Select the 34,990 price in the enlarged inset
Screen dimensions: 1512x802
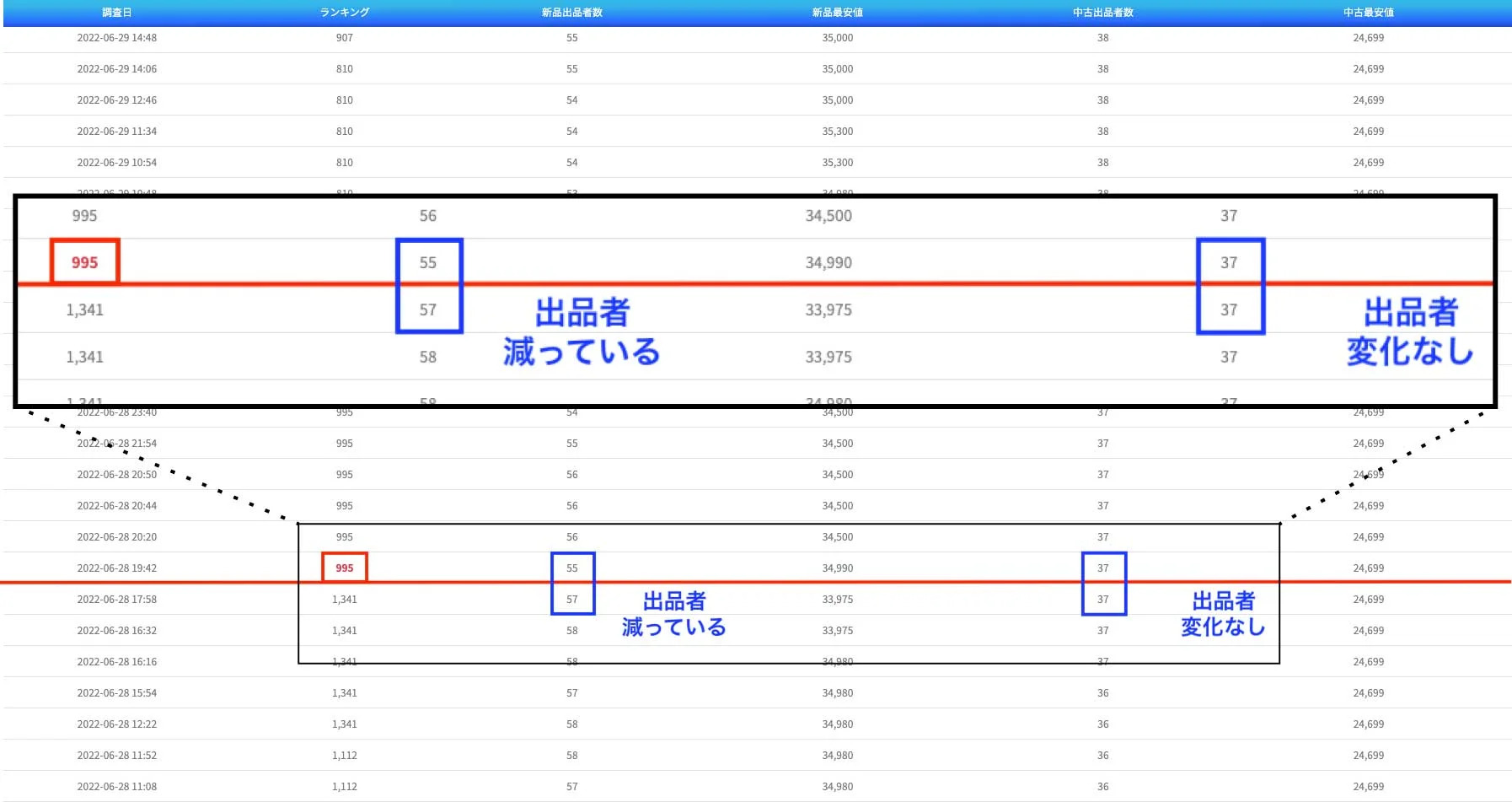[x=828, y=263]
